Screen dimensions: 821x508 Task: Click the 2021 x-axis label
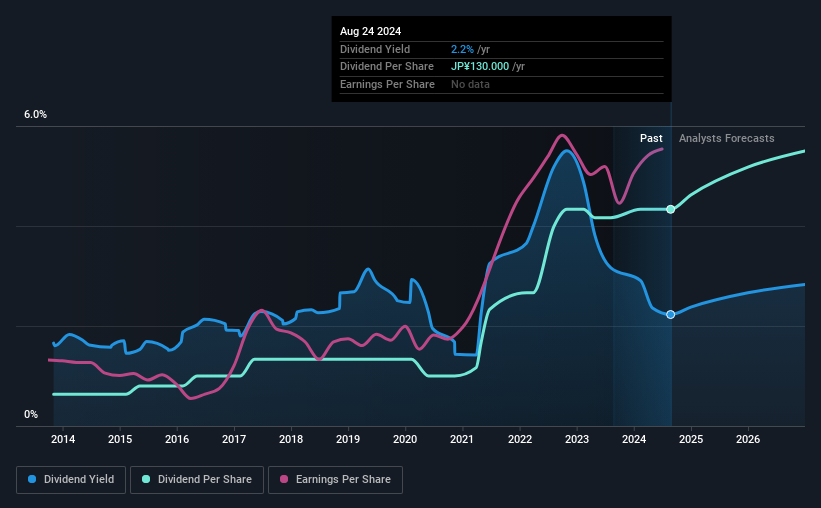(462, 439)
